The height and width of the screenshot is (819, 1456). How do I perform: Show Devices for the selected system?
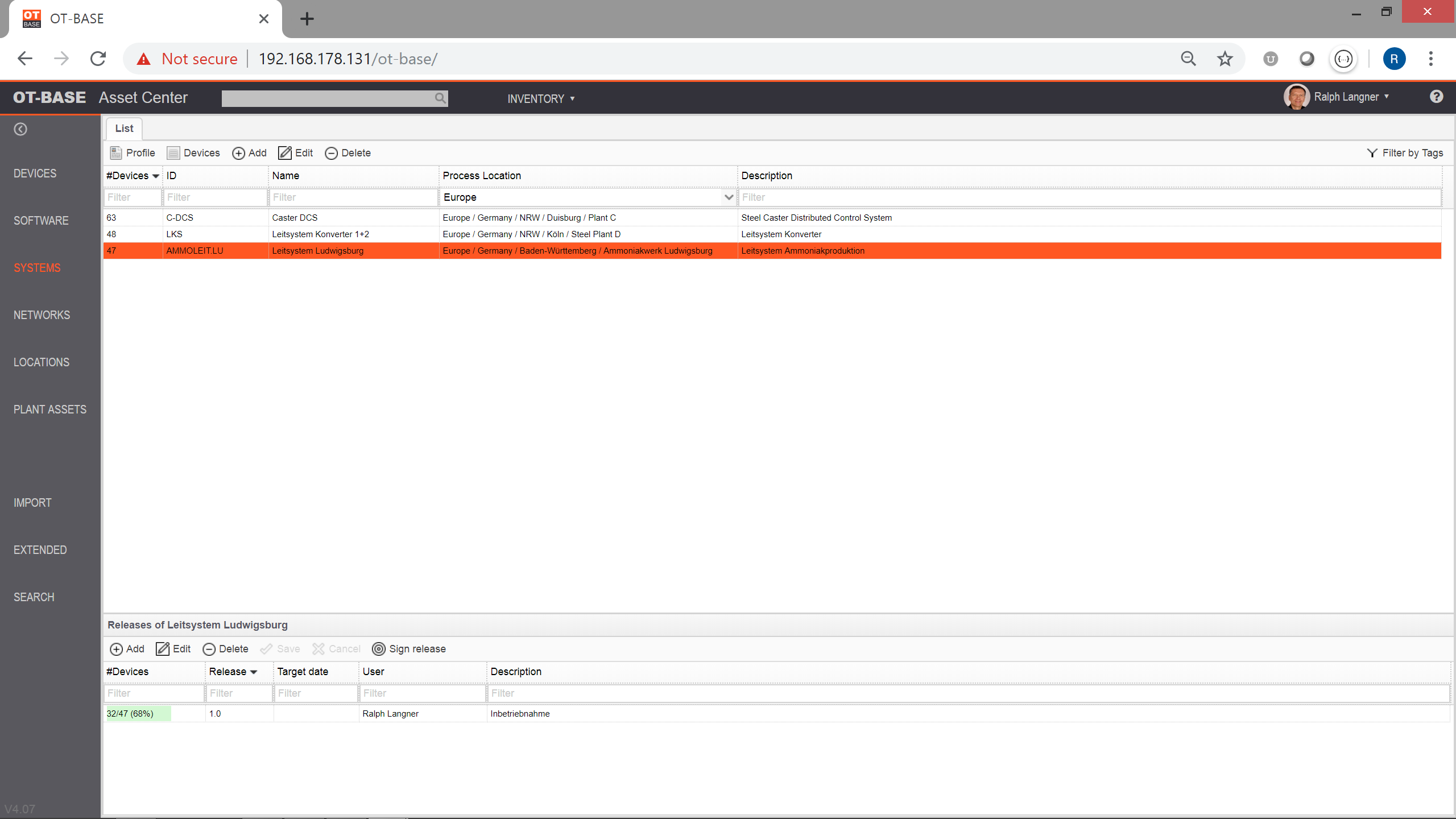[x=193, y=153]
